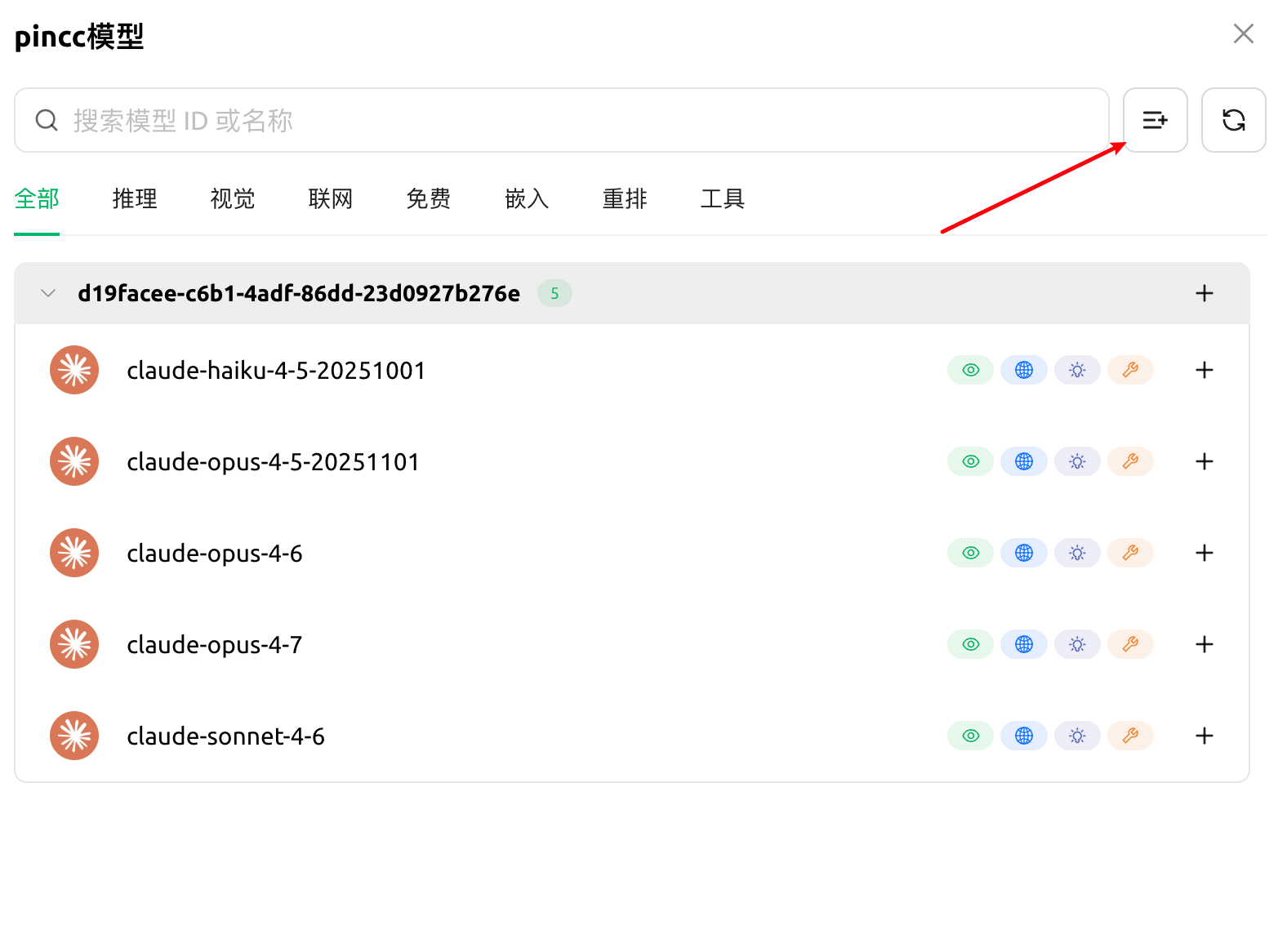Click the tools wrench tag for claude-opus-4-7
The height and width of the screenshot is (952, 1287).
coord(1130,644)
